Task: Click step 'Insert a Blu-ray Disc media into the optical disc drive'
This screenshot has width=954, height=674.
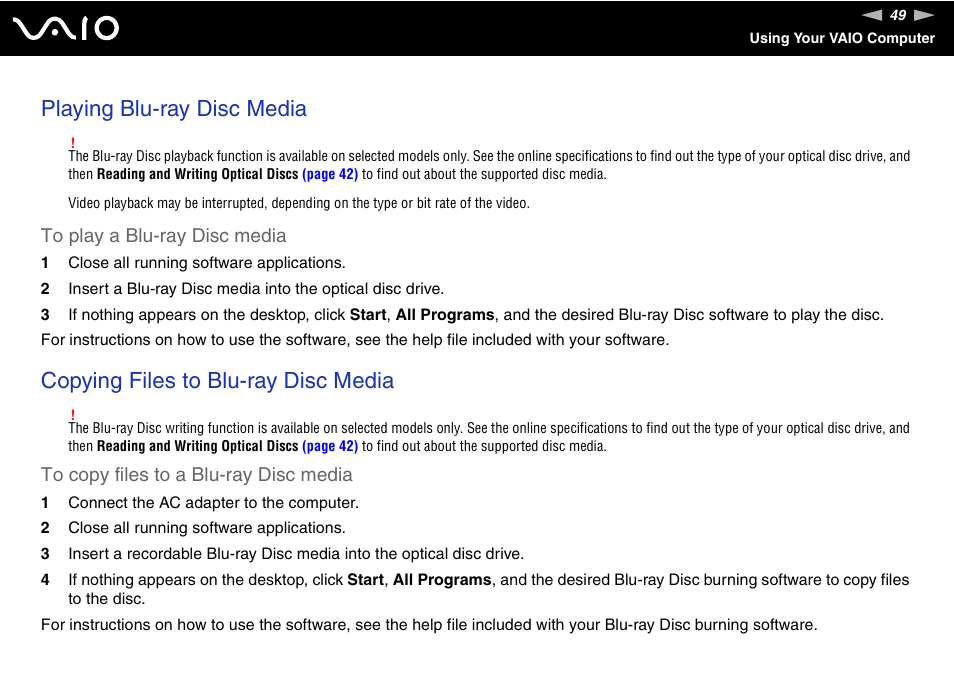Action: (x=256, y=289)
